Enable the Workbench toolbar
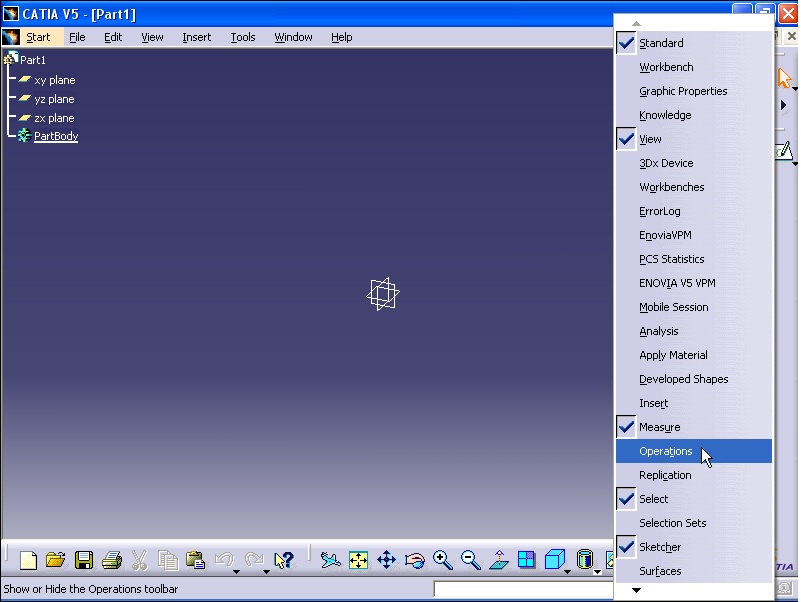This screenshot has height=602, width=801. click(693, 67)
